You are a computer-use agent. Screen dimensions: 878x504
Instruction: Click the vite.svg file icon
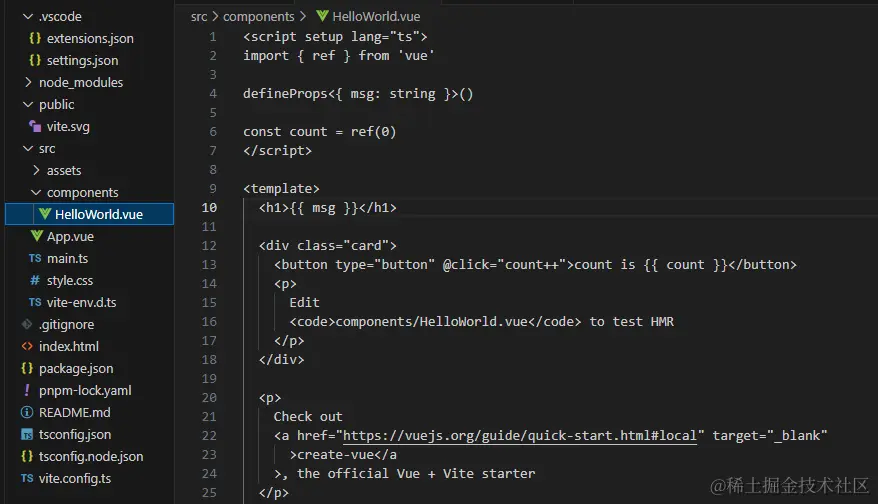pos(35,127)
